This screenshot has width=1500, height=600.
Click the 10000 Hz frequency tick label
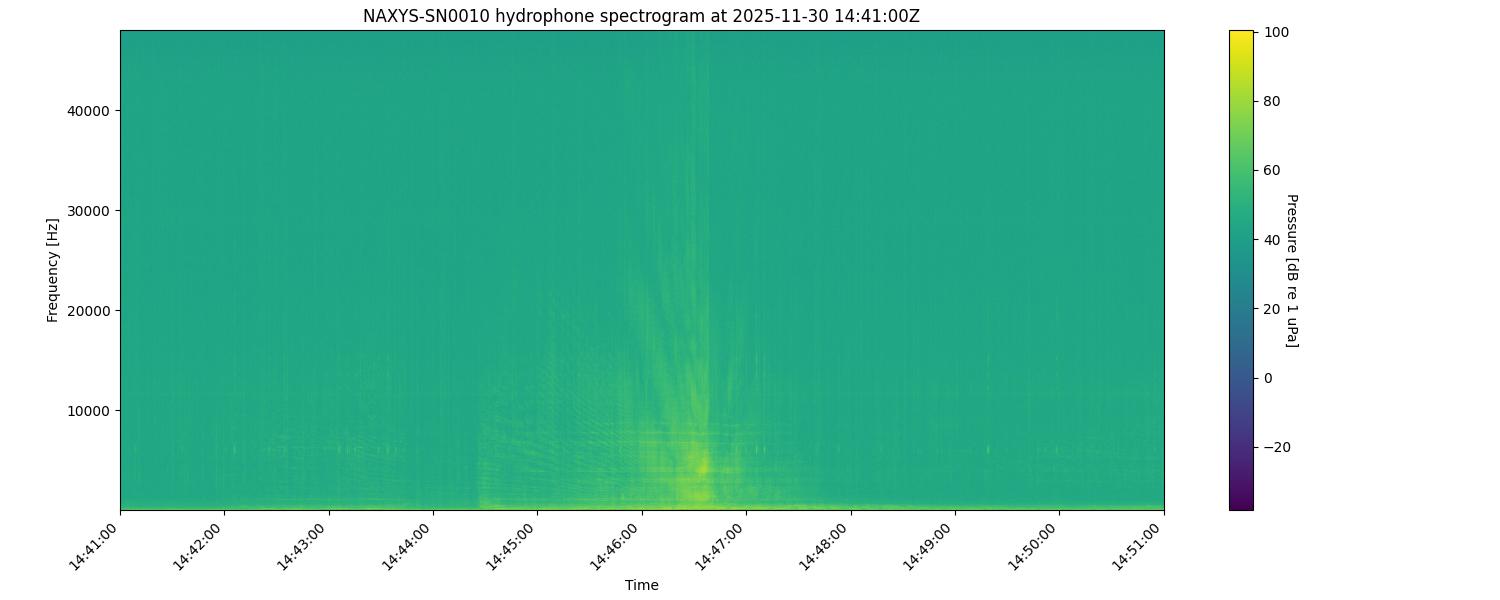(x=87, y=411)
